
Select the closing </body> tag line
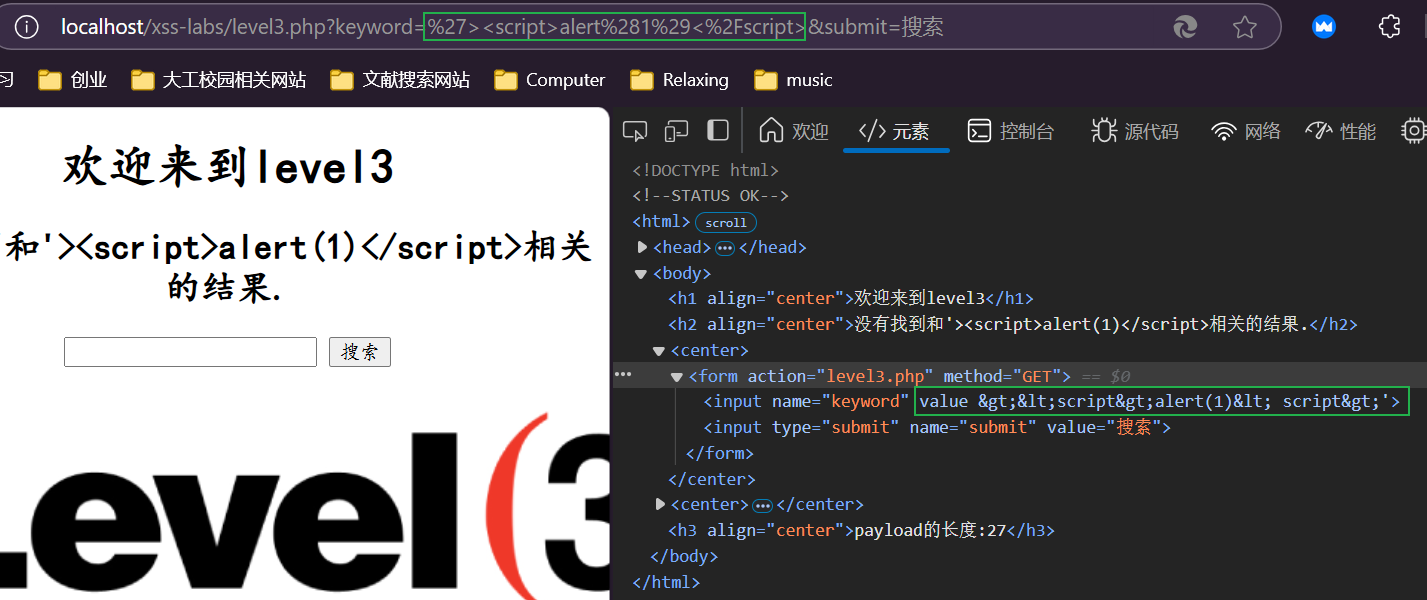tap(684, 556)
